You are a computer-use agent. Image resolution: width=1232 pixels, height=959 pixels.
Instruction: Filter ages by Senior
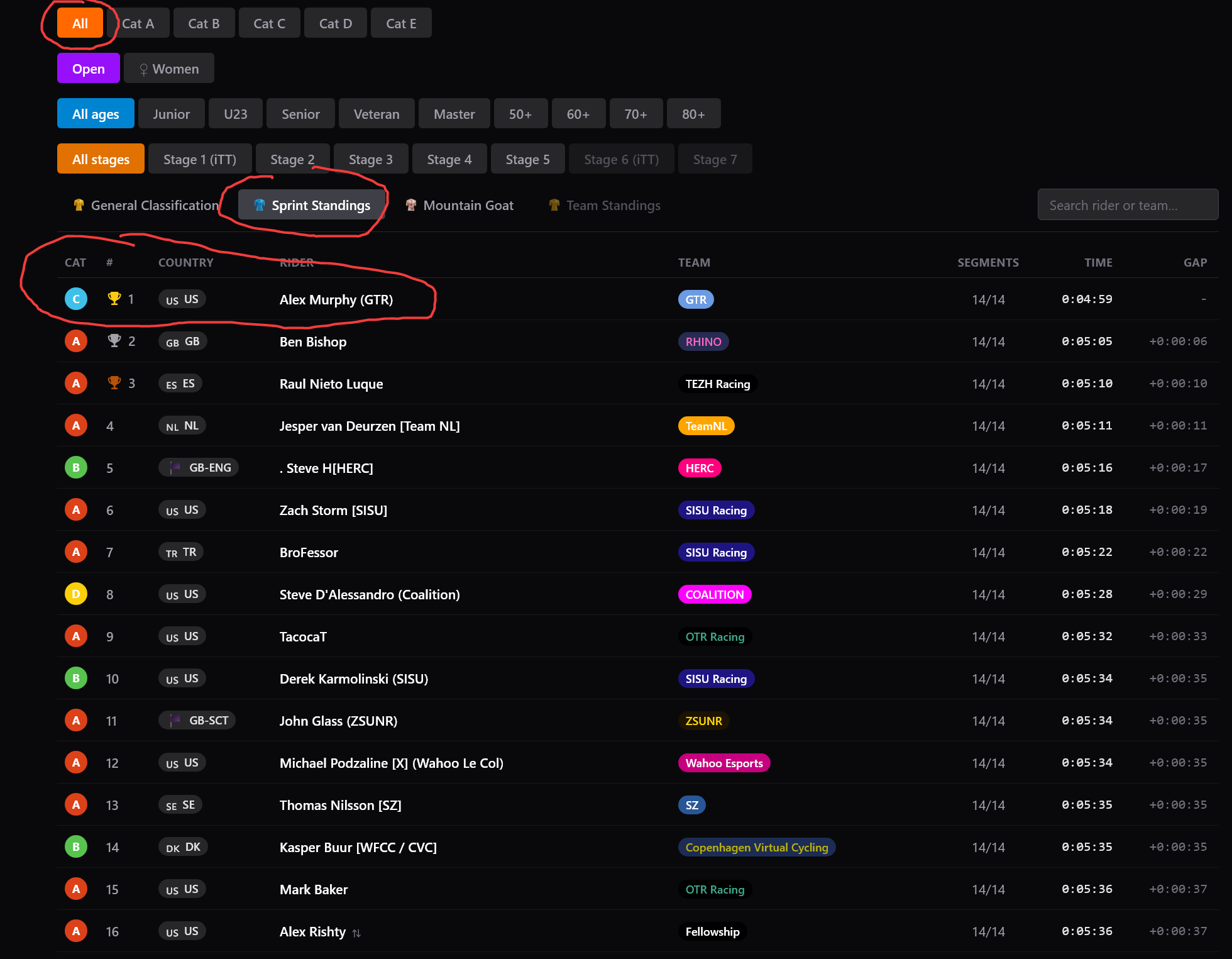click(300, 114)
